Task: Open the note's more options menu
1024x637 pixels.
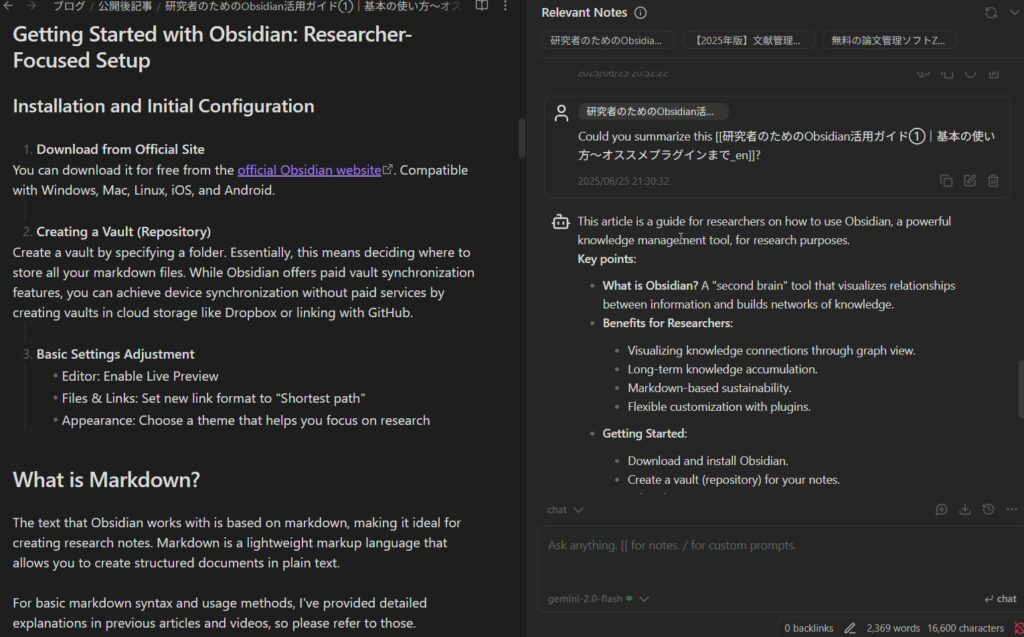Action: [x=505, y=6]
